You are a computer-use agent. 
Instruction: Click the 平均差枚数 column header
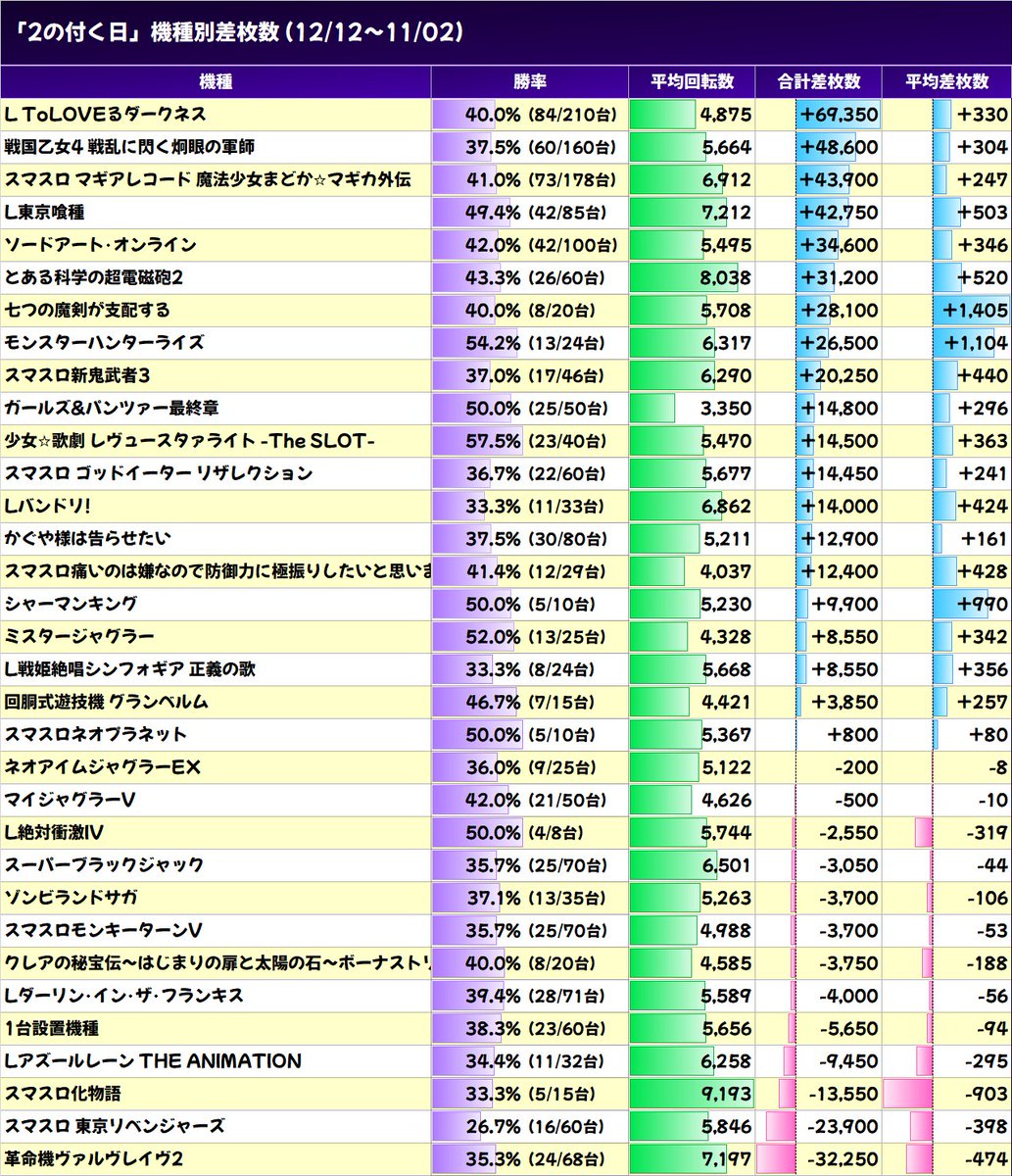[947, 81]
